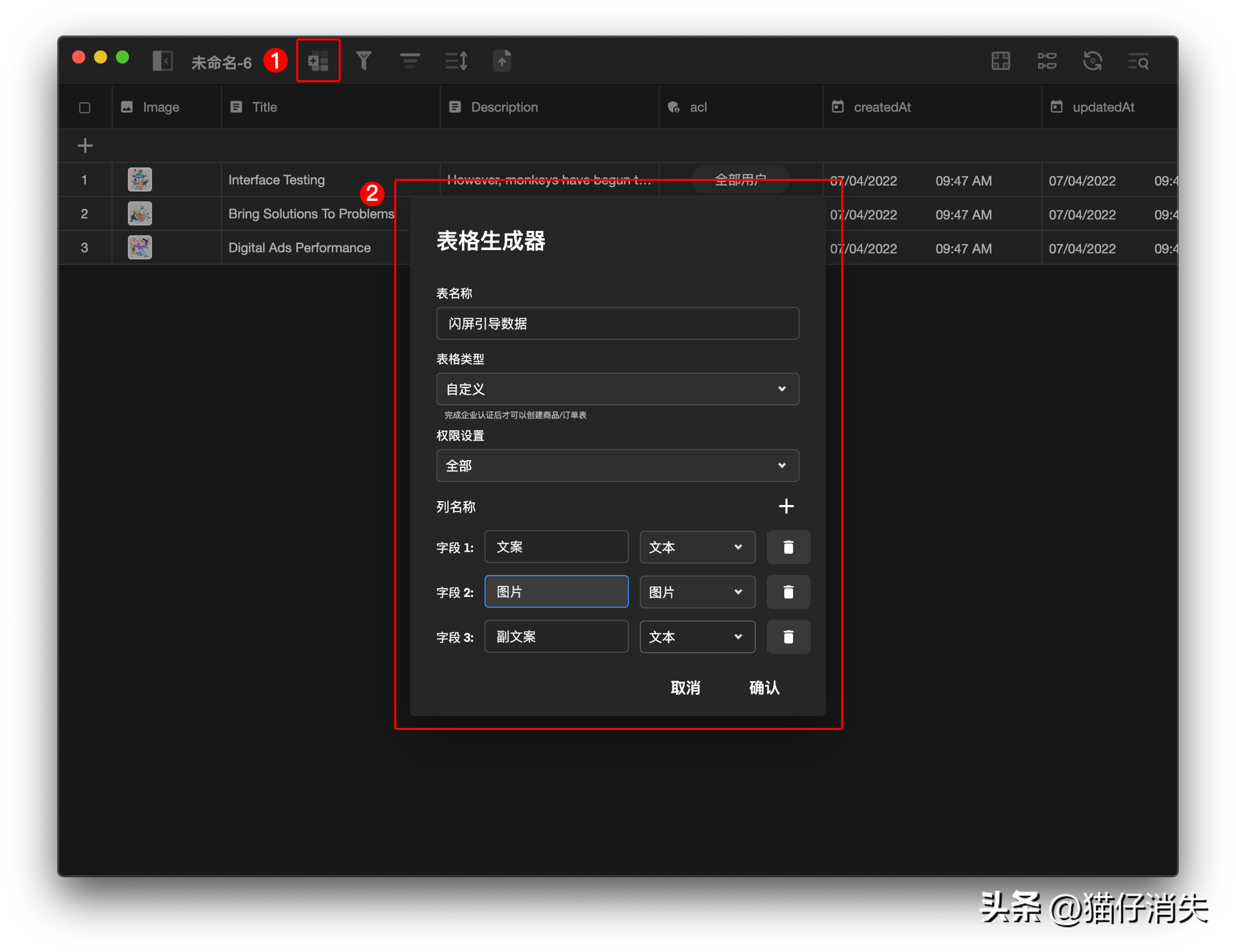
Task: Open field 2 type dropdown showing 图片
Action: click(697, 592)
